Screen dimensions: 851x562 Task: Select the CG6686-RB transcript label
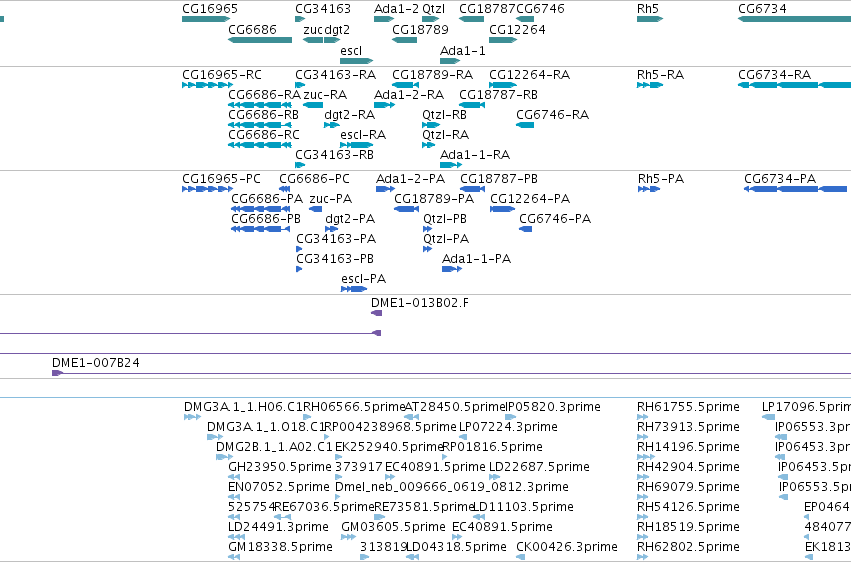point(263,114)
